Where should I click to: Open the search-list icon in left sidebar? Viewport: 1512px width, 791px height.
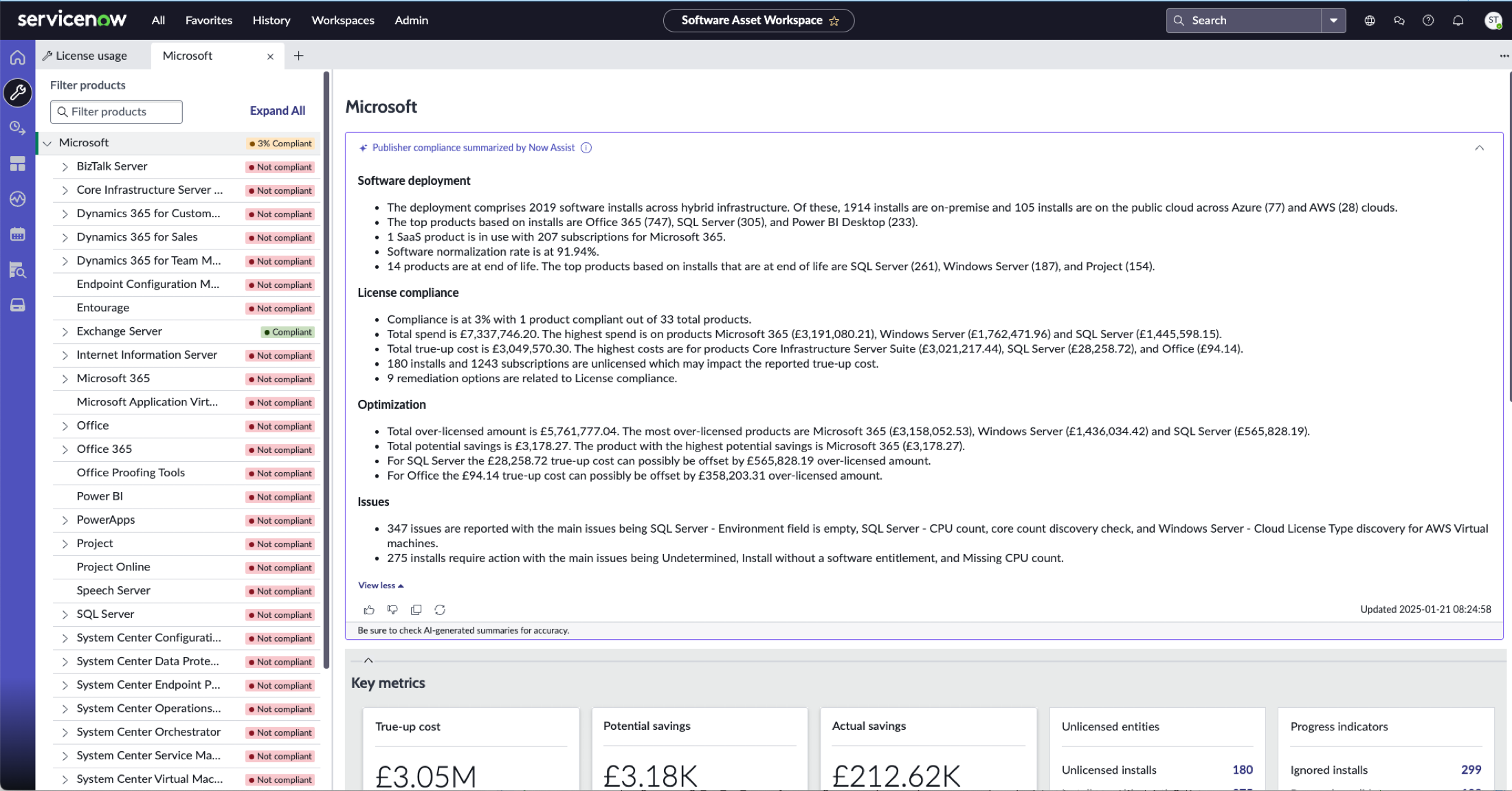[18, 270]
